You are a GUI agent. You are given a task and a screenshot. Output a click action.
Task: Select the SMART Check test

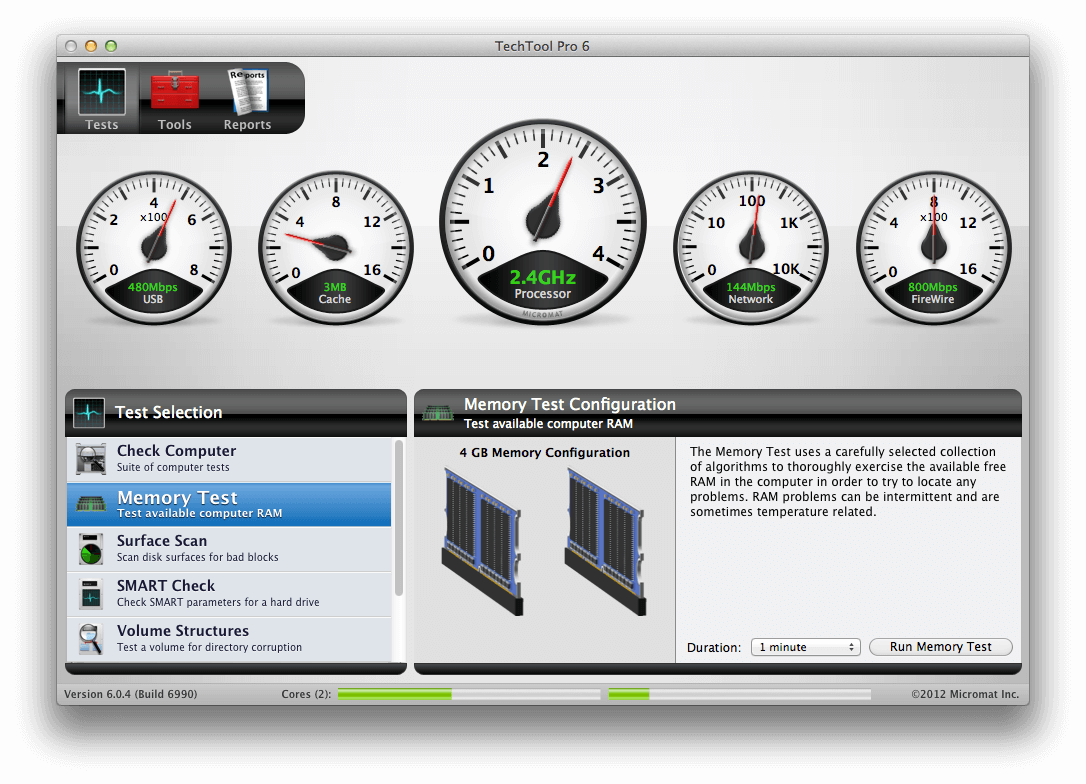click(229, 594)
